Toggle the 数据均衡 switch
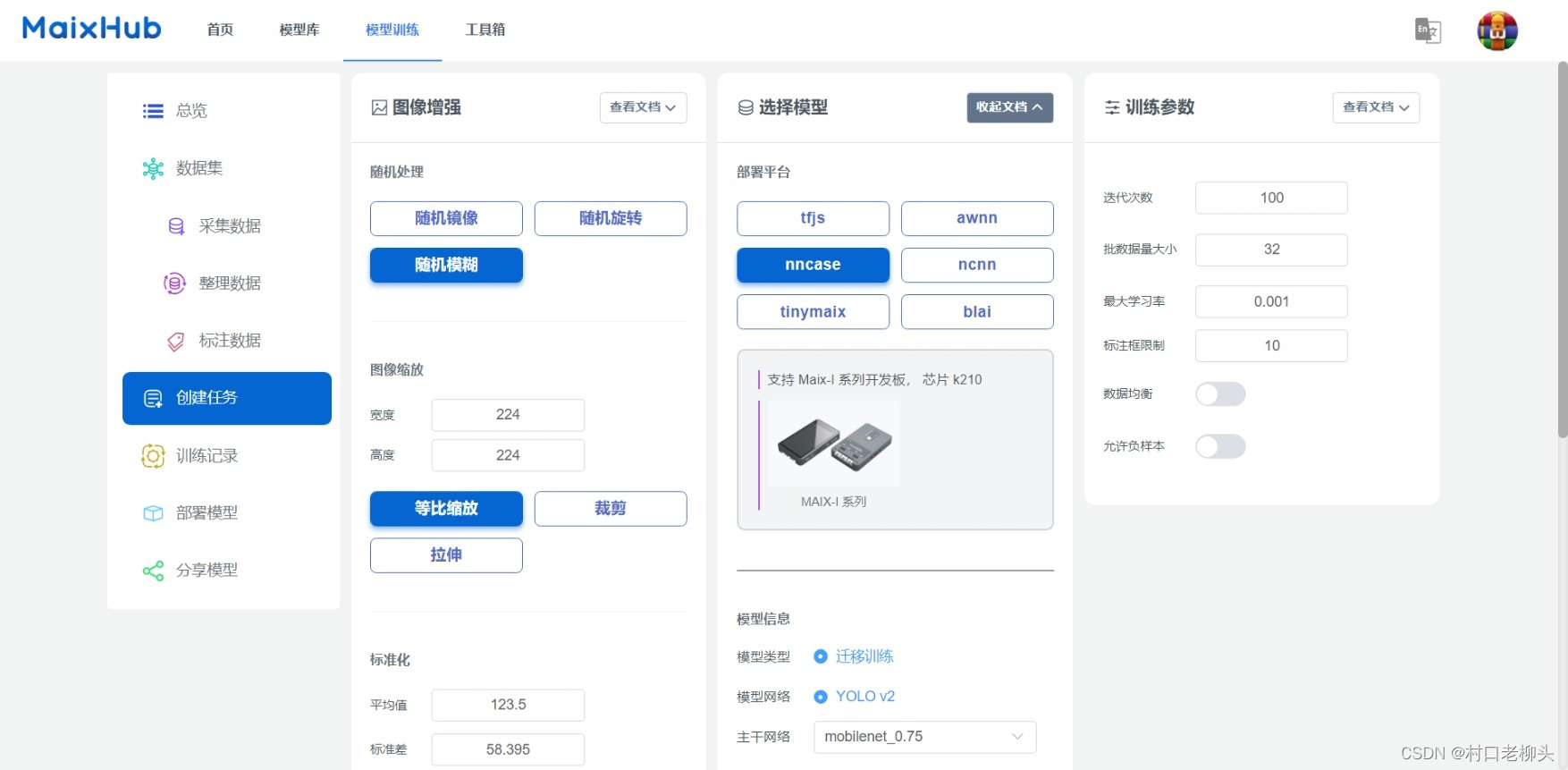 click(x=1220, y=394)
